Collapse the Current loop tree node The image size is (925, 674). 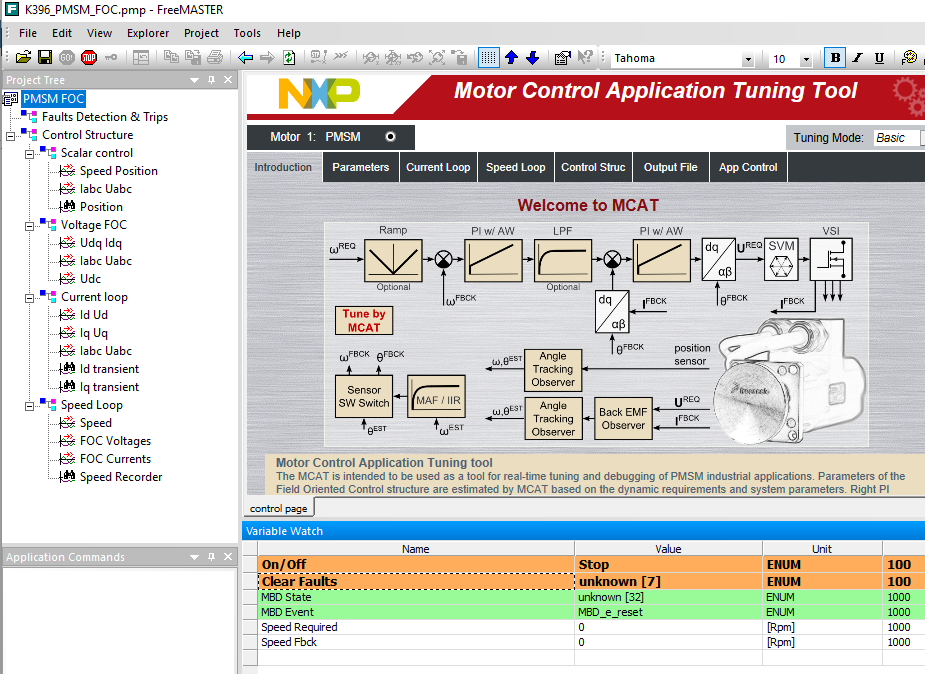click(29, 298)
